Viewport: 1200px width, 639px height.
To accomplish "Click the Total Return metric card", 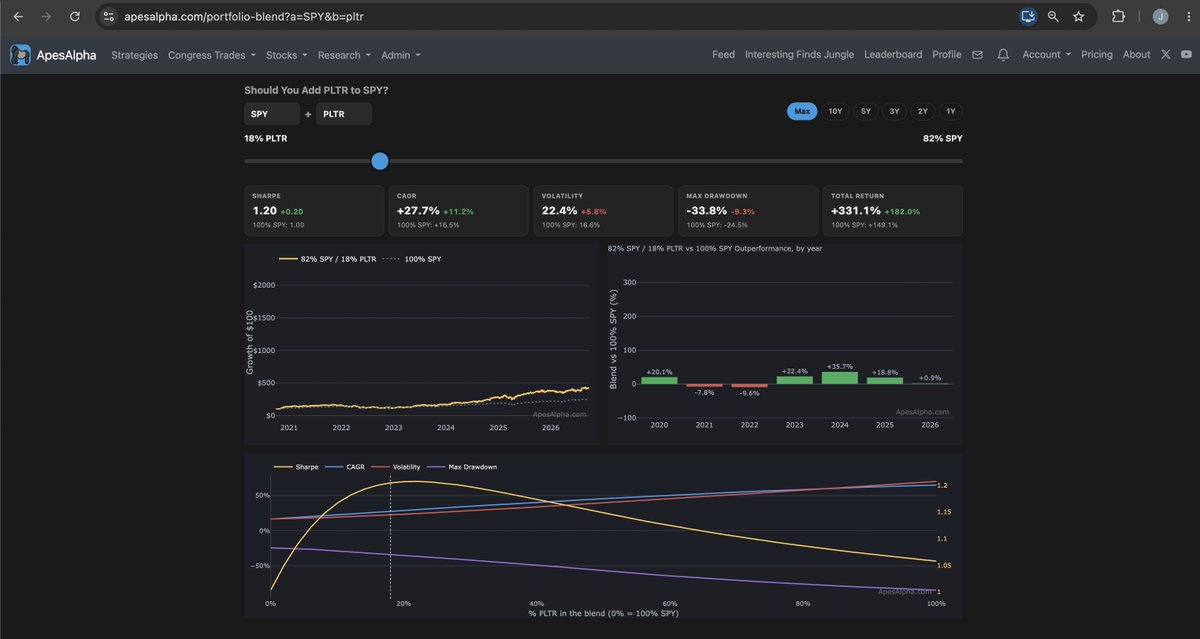I will (x=893, y=210).
